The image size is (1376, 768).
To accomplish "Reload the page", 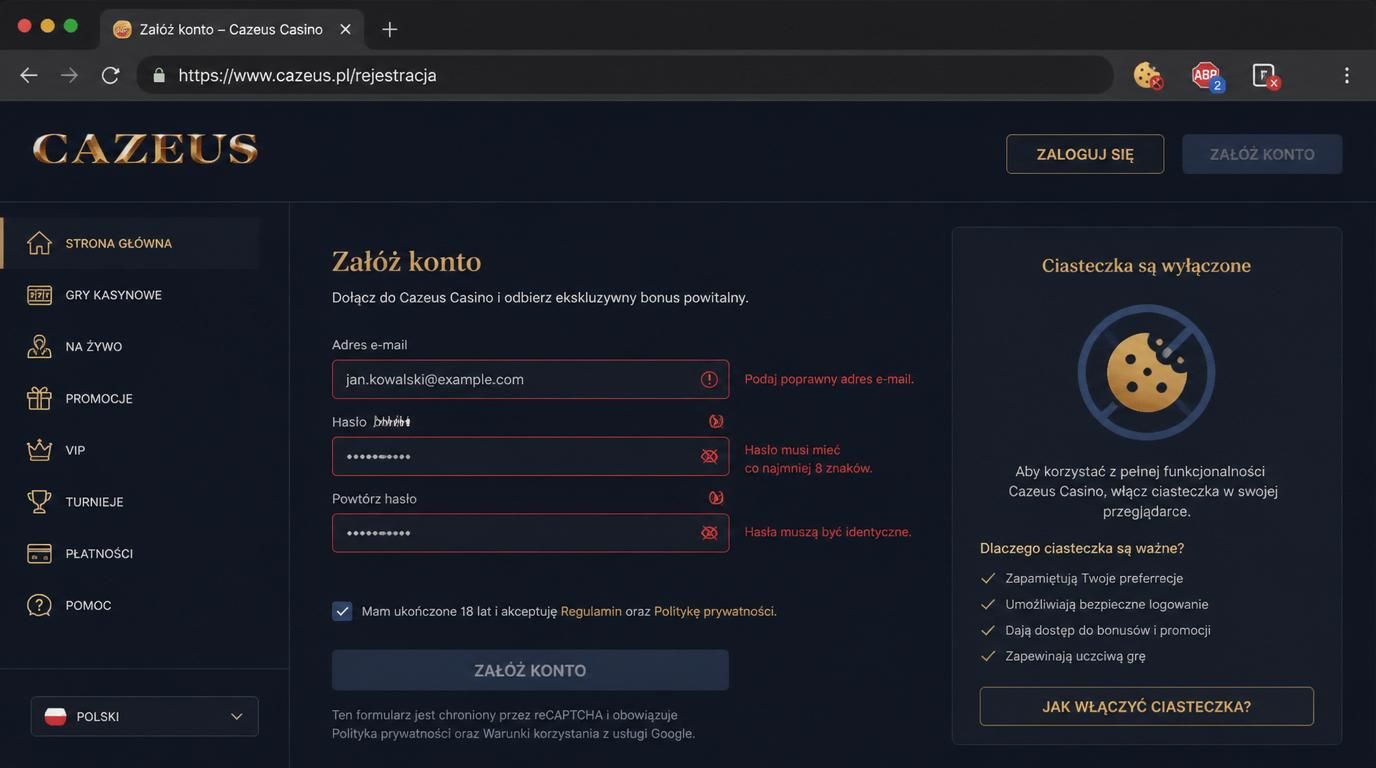I will [x=110, y=75].
